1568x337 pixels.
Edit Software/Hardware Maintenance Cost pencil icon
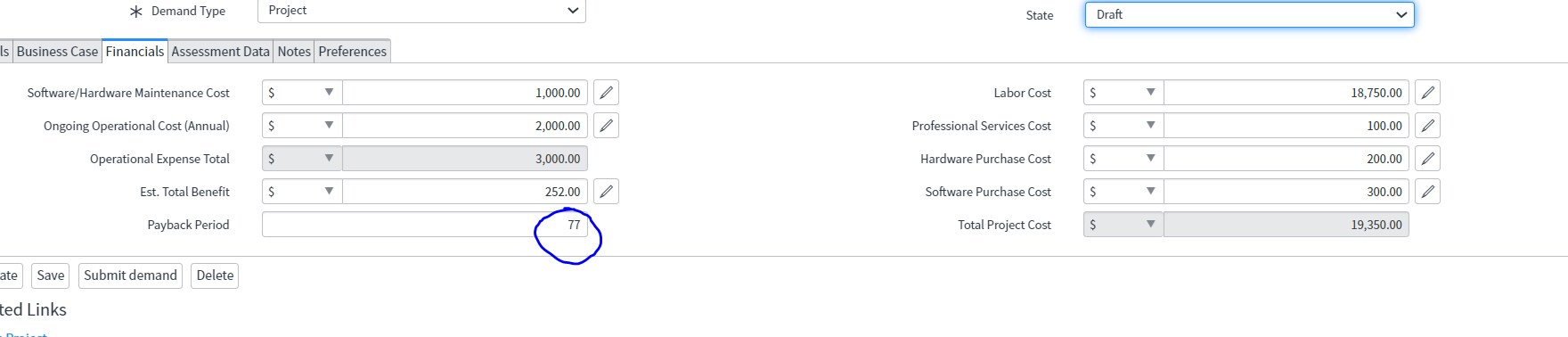click(x=606, y=93)
